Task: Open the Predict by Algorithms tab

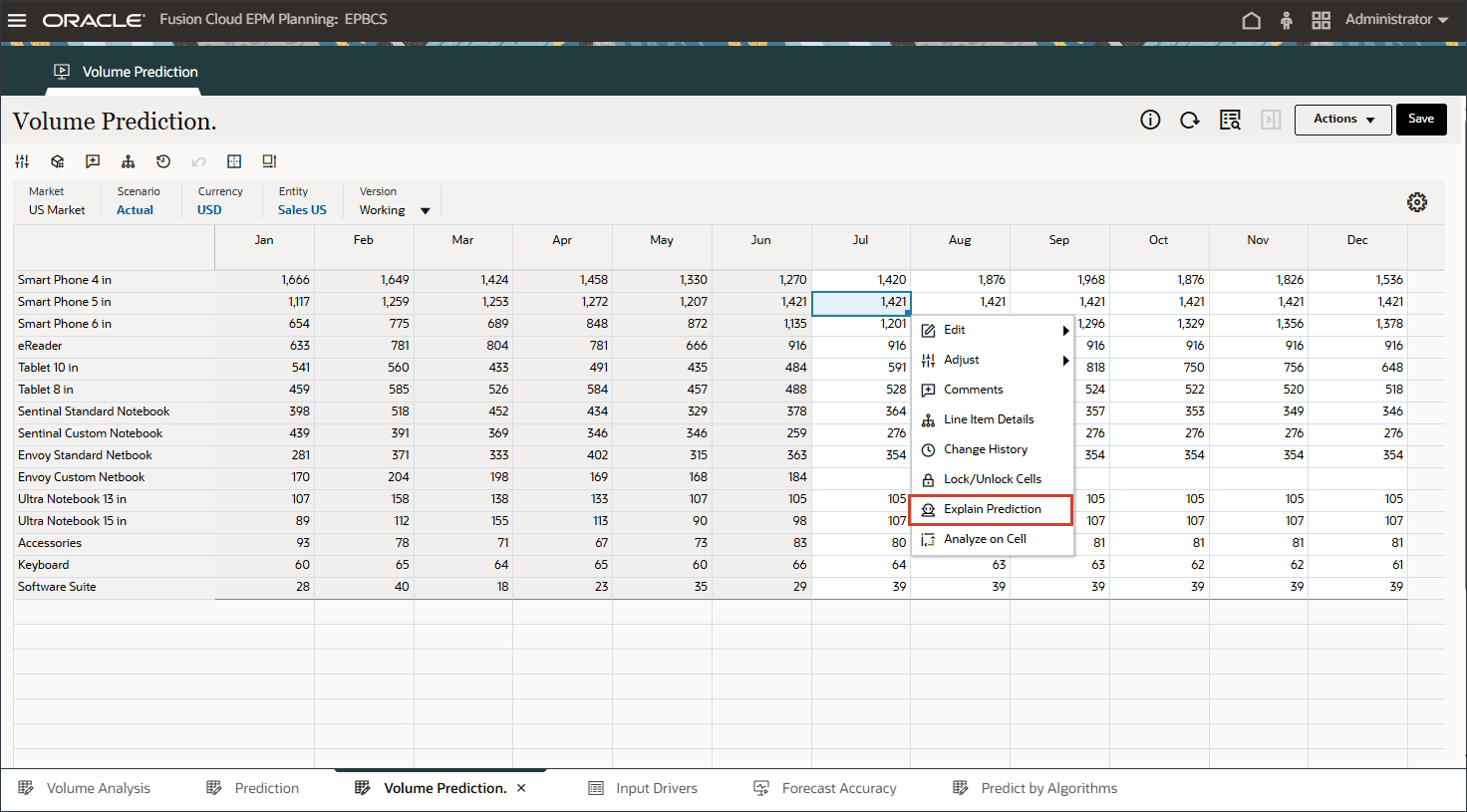Action: tap(1047, 788)
